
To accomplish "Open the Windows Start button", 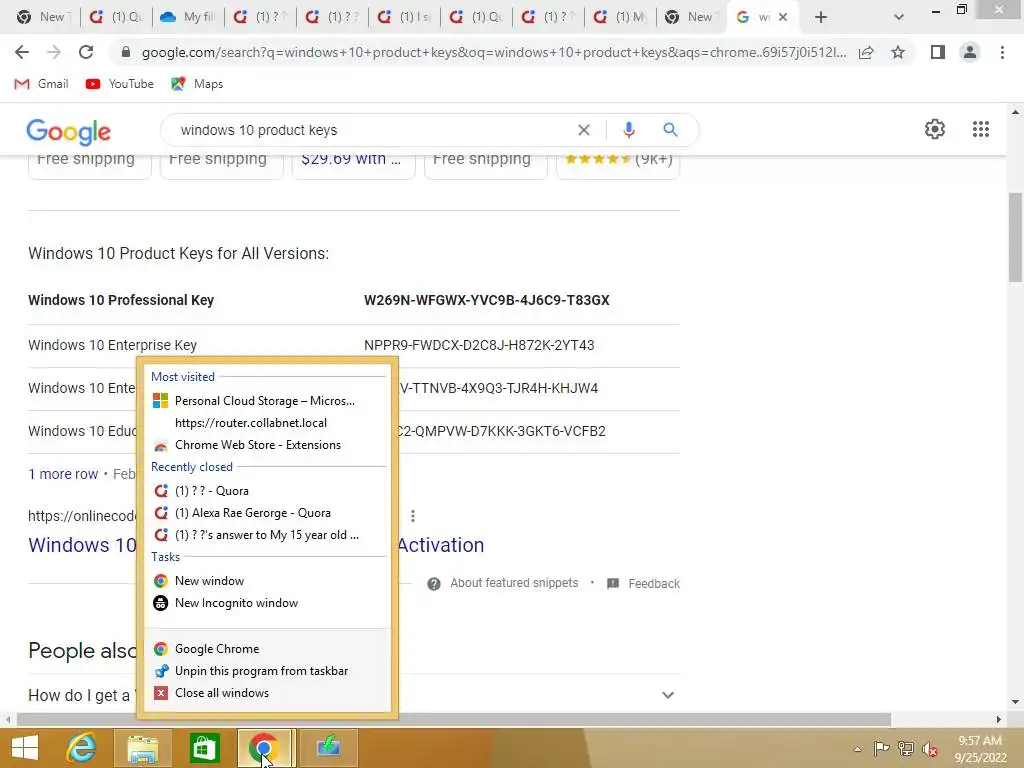I will [x=25, y=748].
